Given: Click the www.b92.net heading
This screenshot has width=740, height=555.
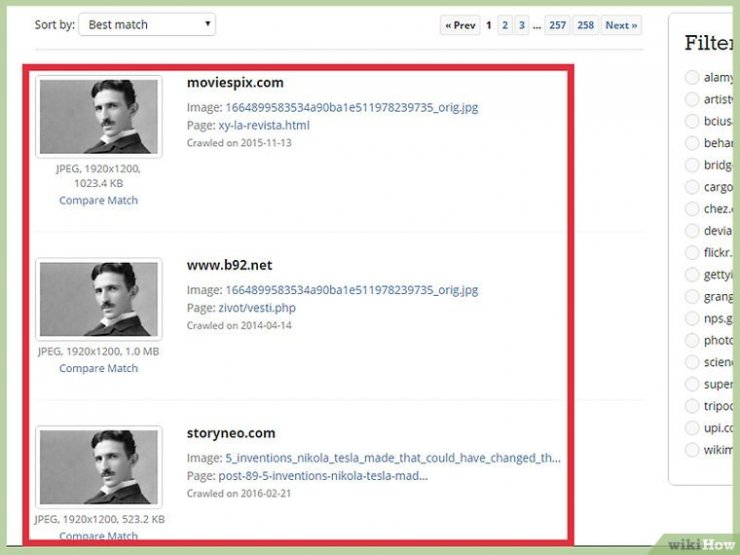Looking at the screenshot, I should pos(229,265).
